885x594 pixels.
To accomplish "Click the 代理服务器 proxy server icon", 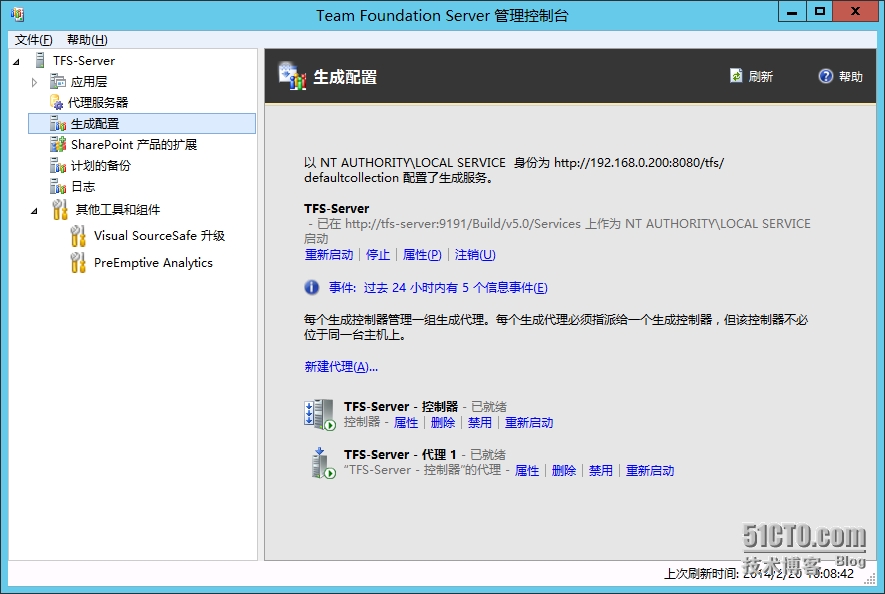I will (x=56, y=102).
